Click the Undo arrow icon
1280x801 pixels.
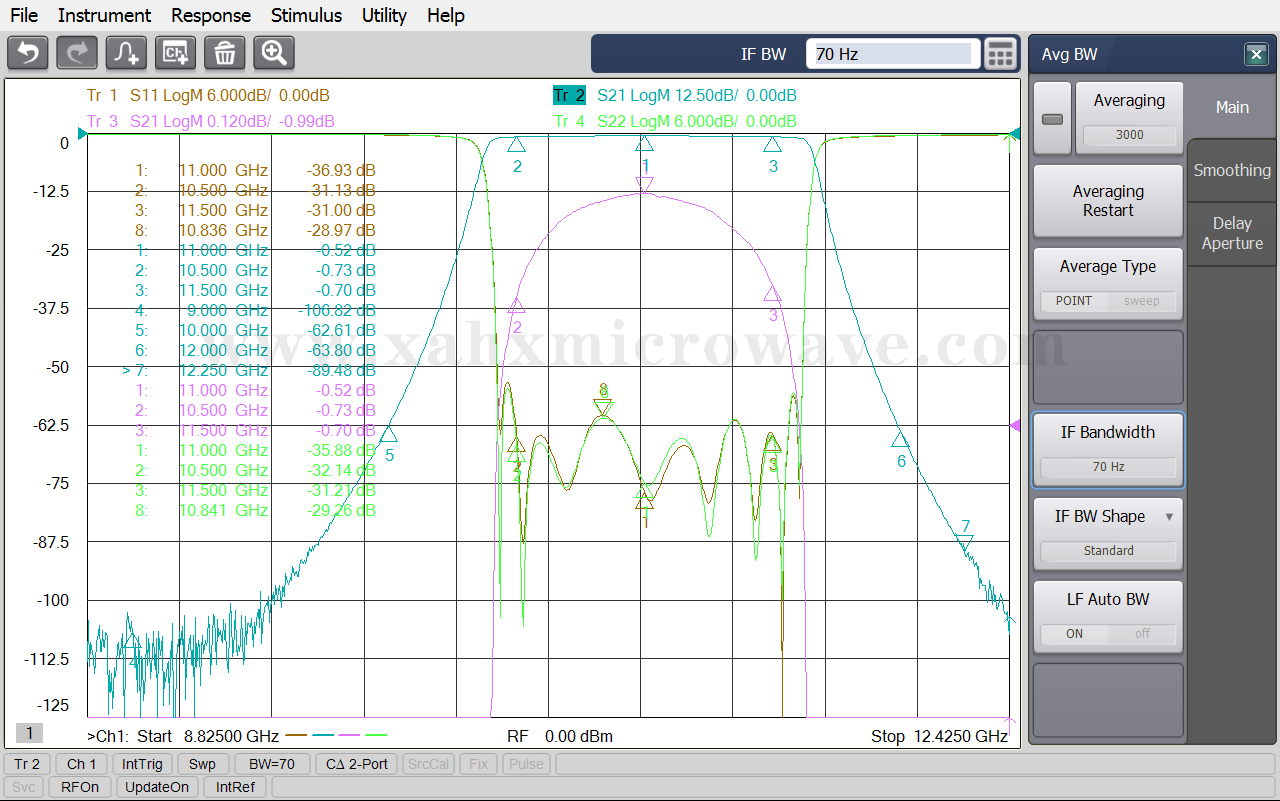click(28, 53)
